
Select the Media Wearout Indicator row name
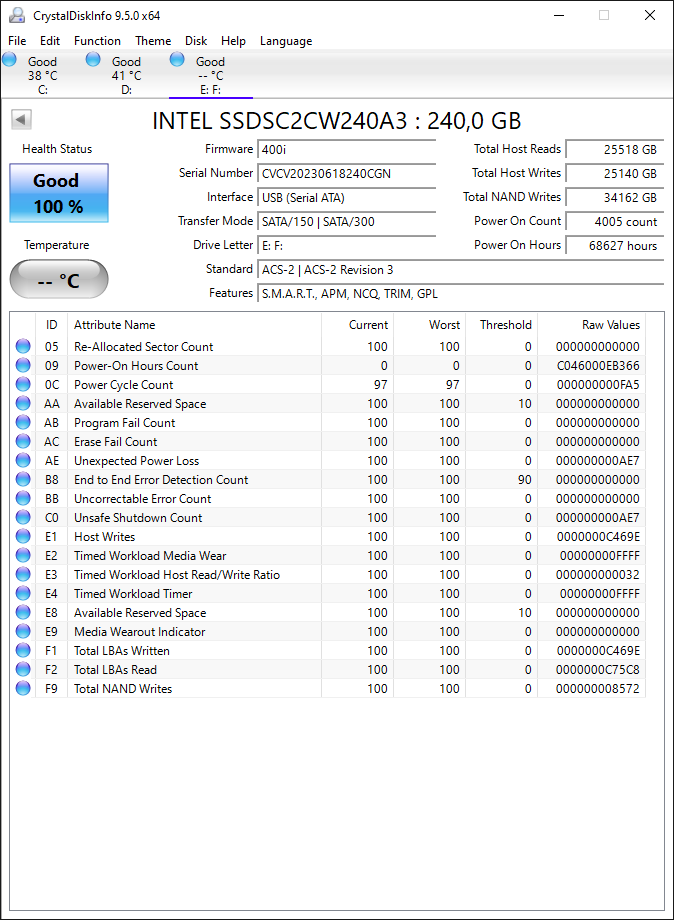pyautogui.click(x=140, y=631)
